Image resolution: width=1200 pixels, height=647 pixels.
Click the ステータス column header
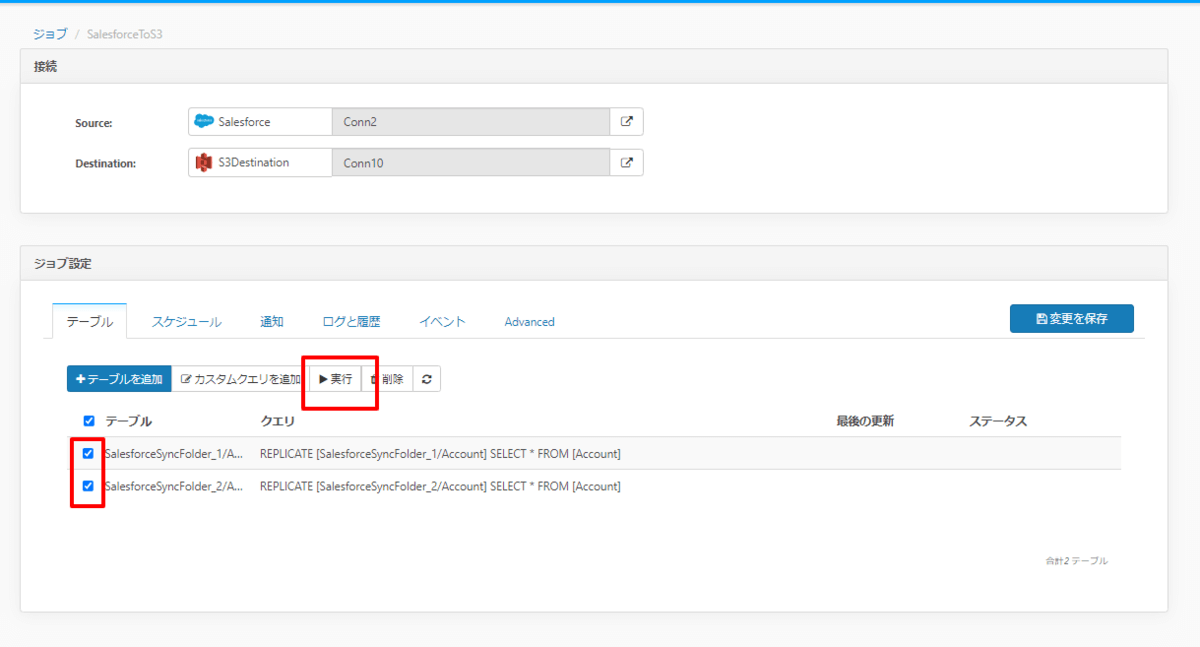coord(998,421)
